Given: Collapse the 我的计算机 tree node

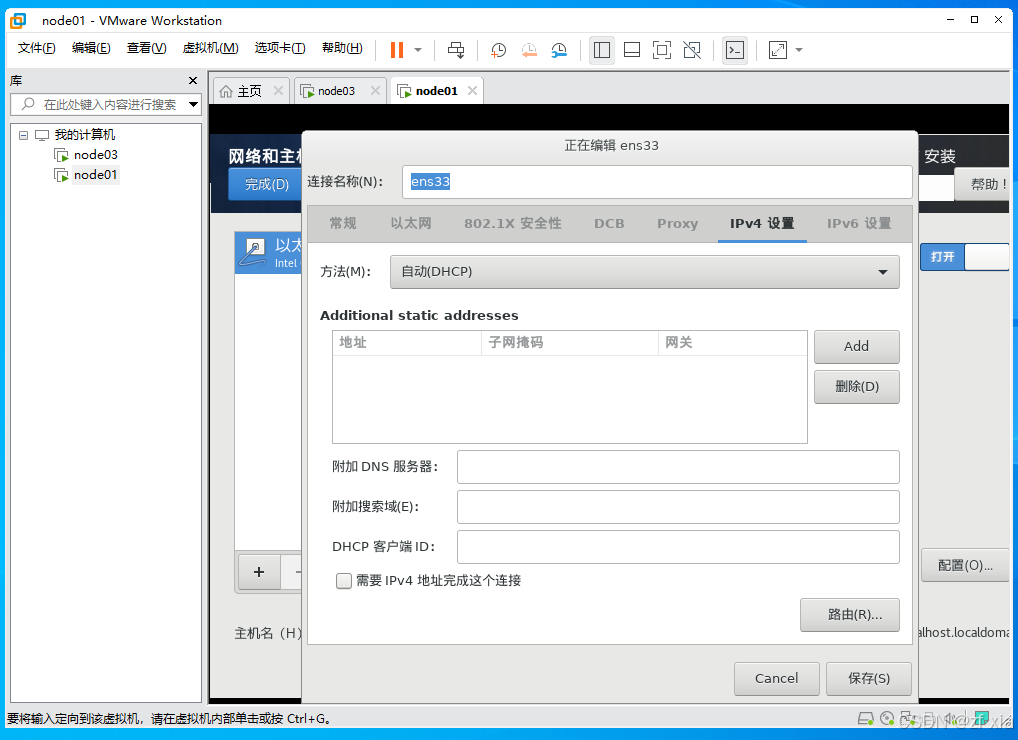Looking at the screenshot, I should (x=23, y=135).
